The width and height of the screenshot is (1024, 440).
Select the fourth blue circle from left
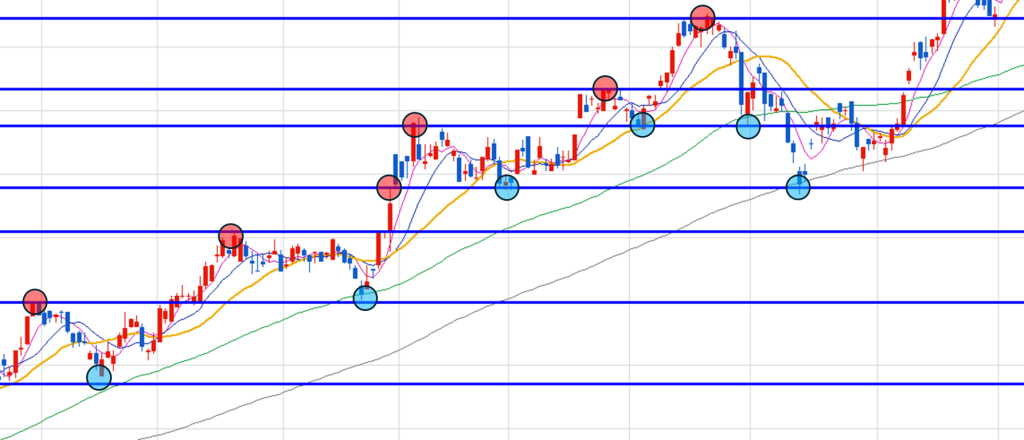pyautogui.click(x=642, y=125)
